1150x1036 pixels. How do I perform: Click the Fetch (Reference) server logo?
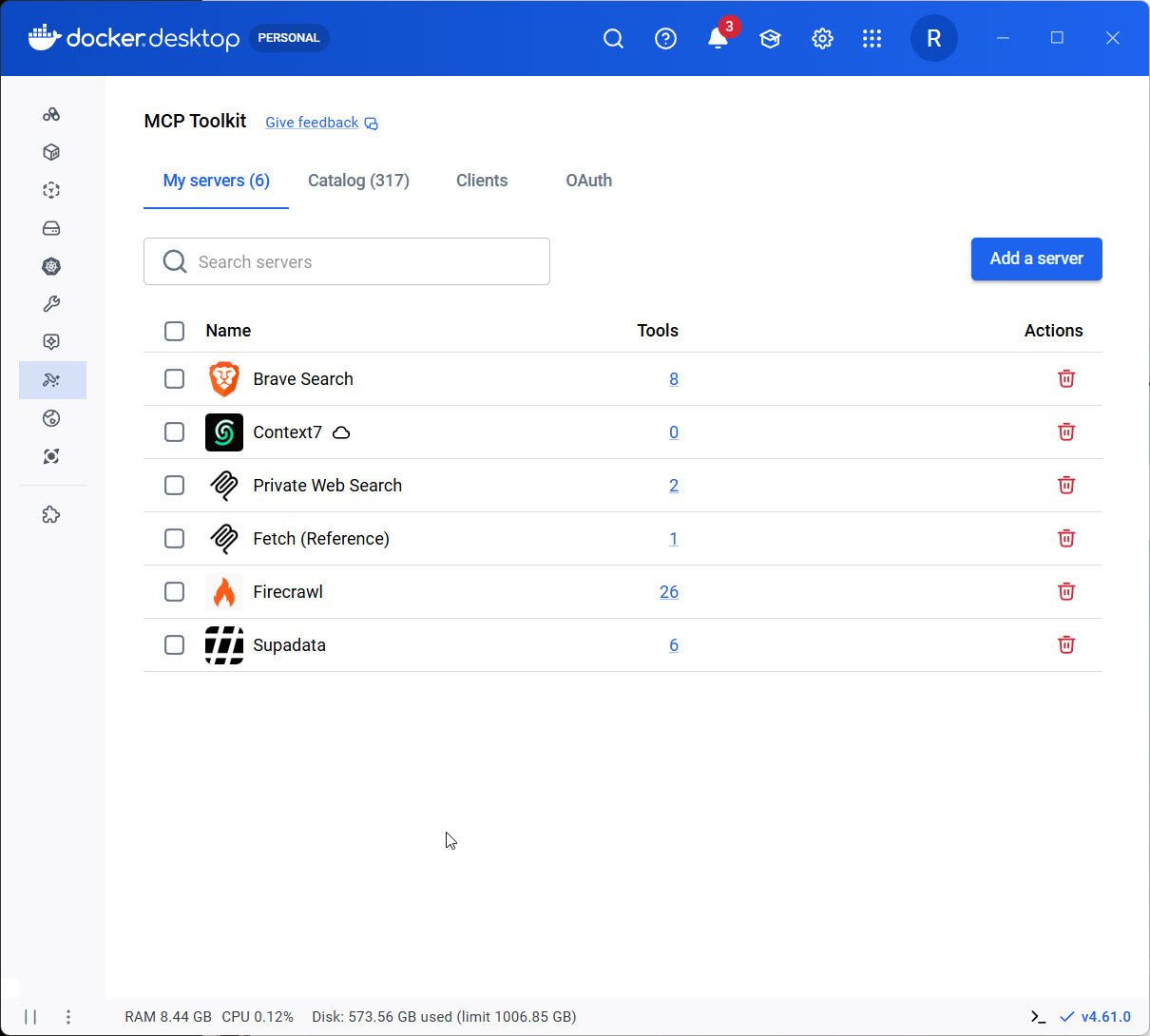pyautogui.click(x=224, y=538)
